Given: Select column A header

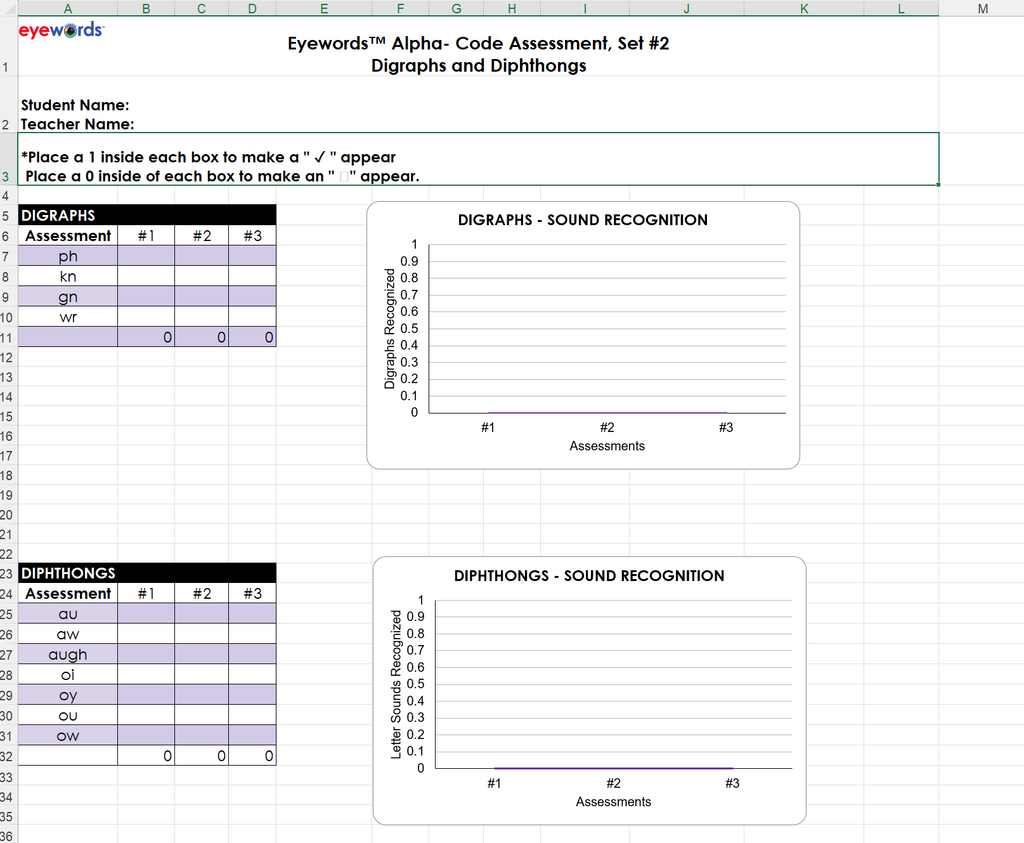Looking at the screenshot, I should [x=68, y=8].
